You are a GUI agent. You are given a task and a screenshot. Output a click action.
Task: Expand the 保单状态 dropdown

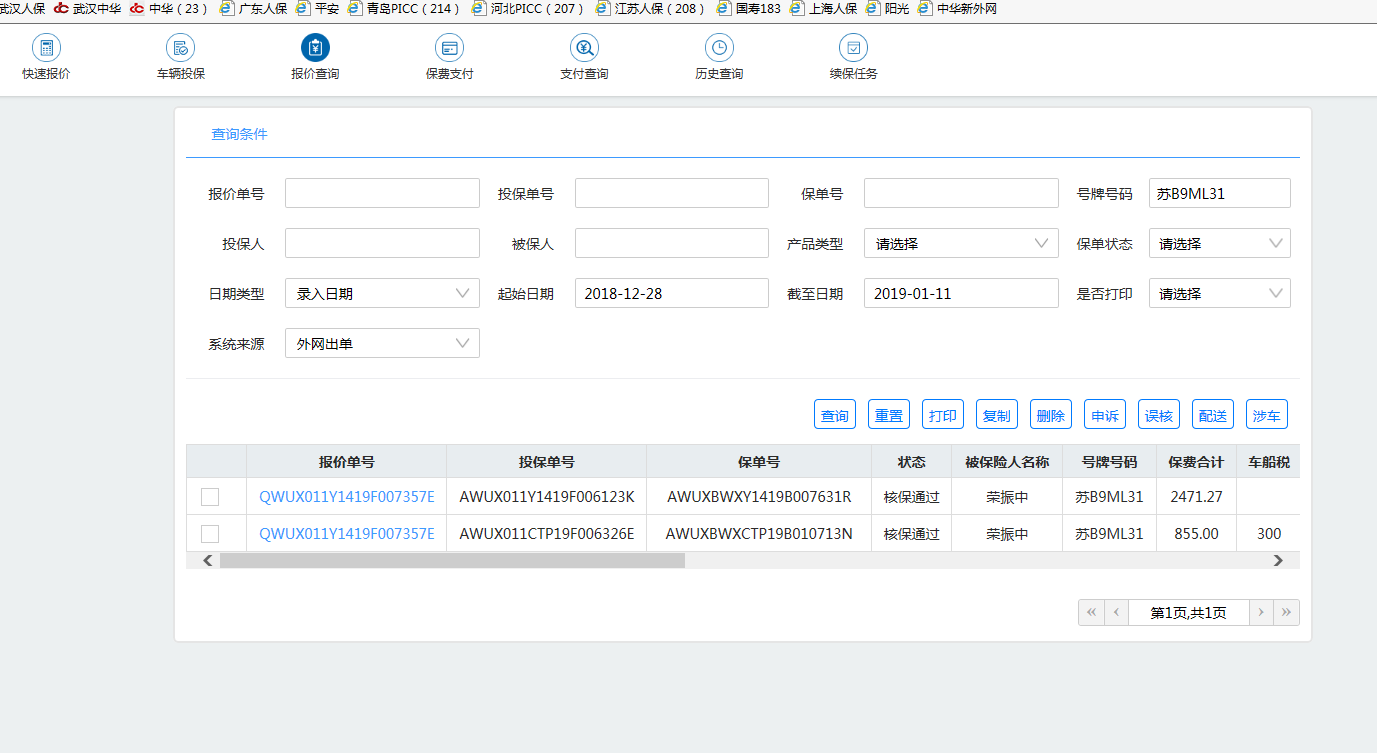point(1219,244)
